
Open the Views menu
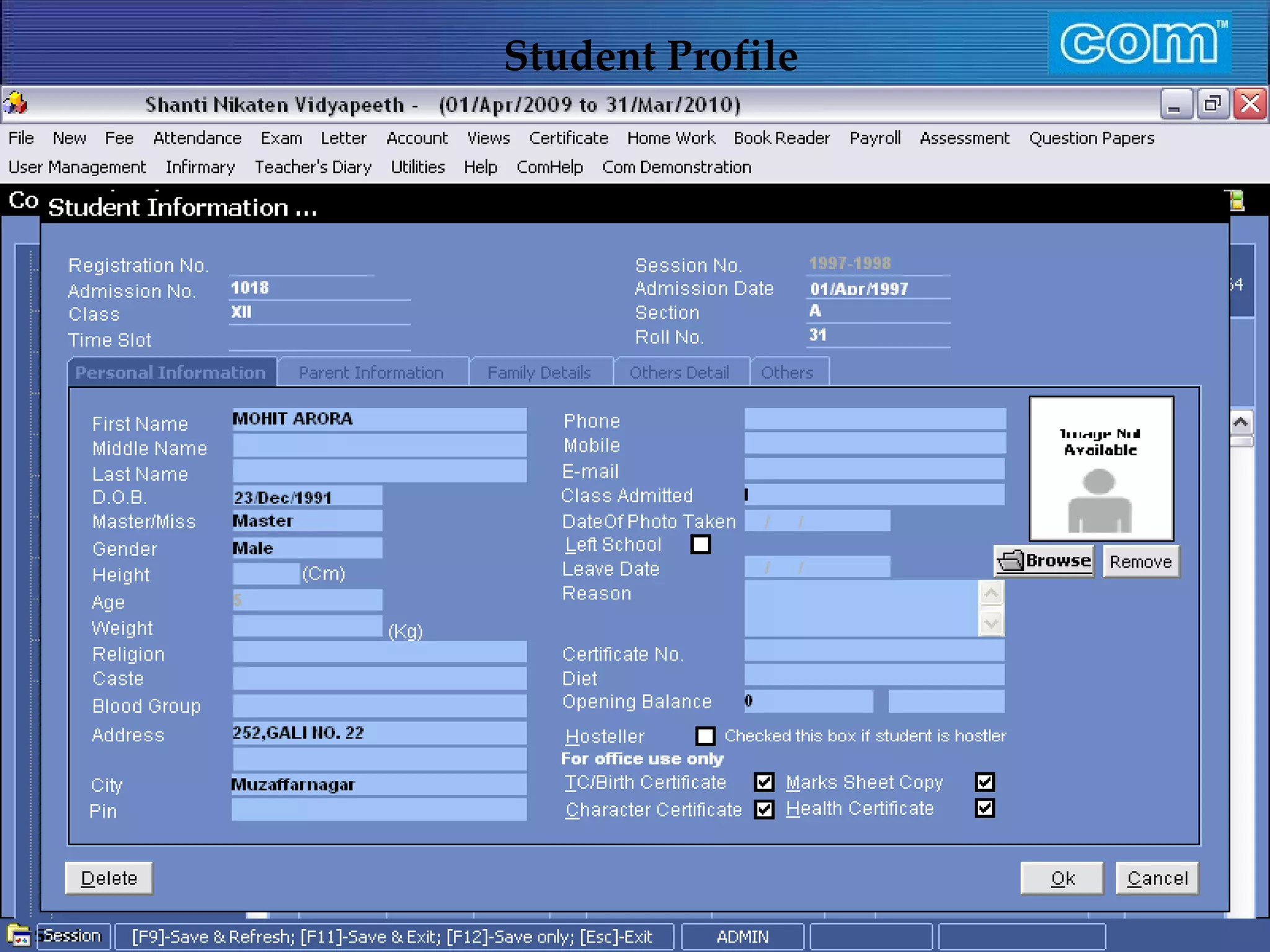(489, 138)
